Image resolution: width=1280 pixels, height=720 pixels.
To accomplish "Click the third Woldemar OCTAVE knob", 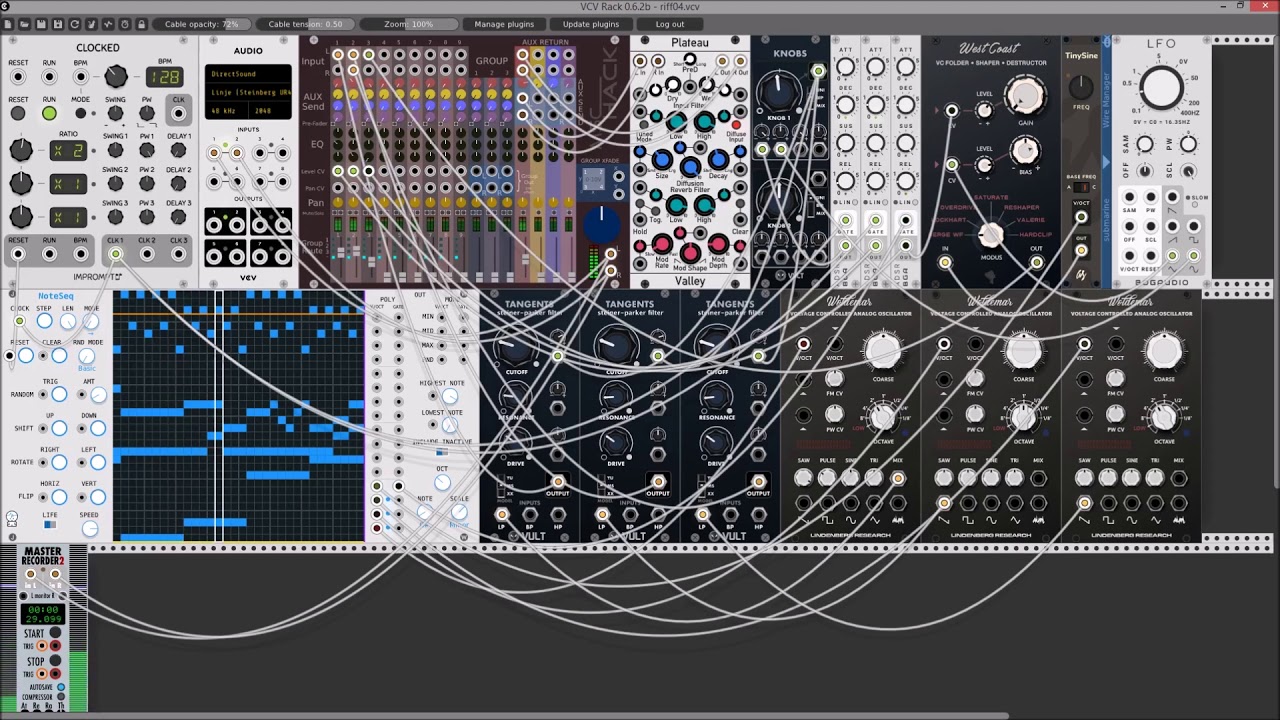I will [1164, 418].
